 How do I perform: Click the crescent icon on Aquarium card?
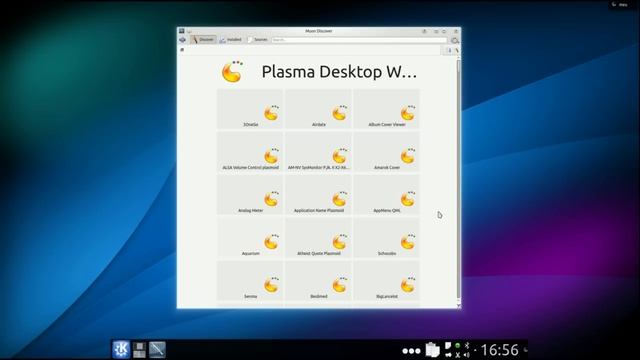click(271, 242)
